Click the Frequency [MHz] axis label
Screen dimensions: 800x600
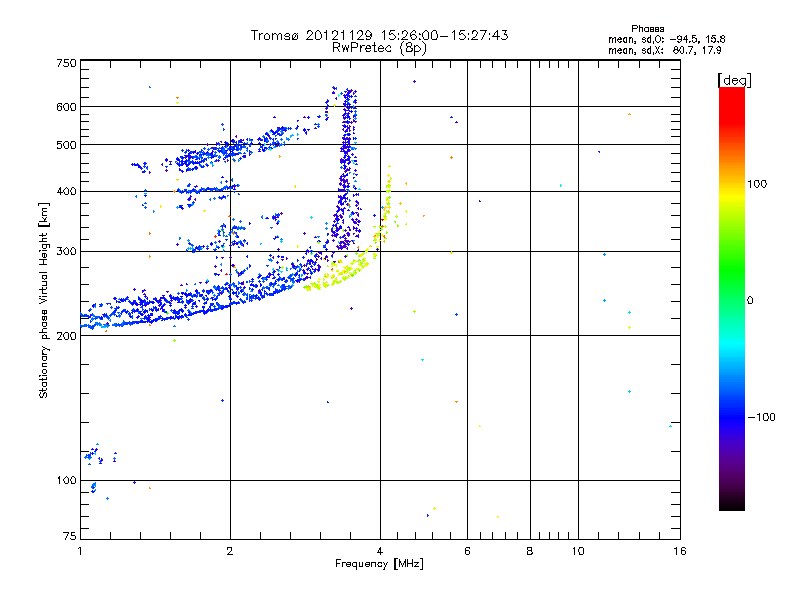point(379,564)
